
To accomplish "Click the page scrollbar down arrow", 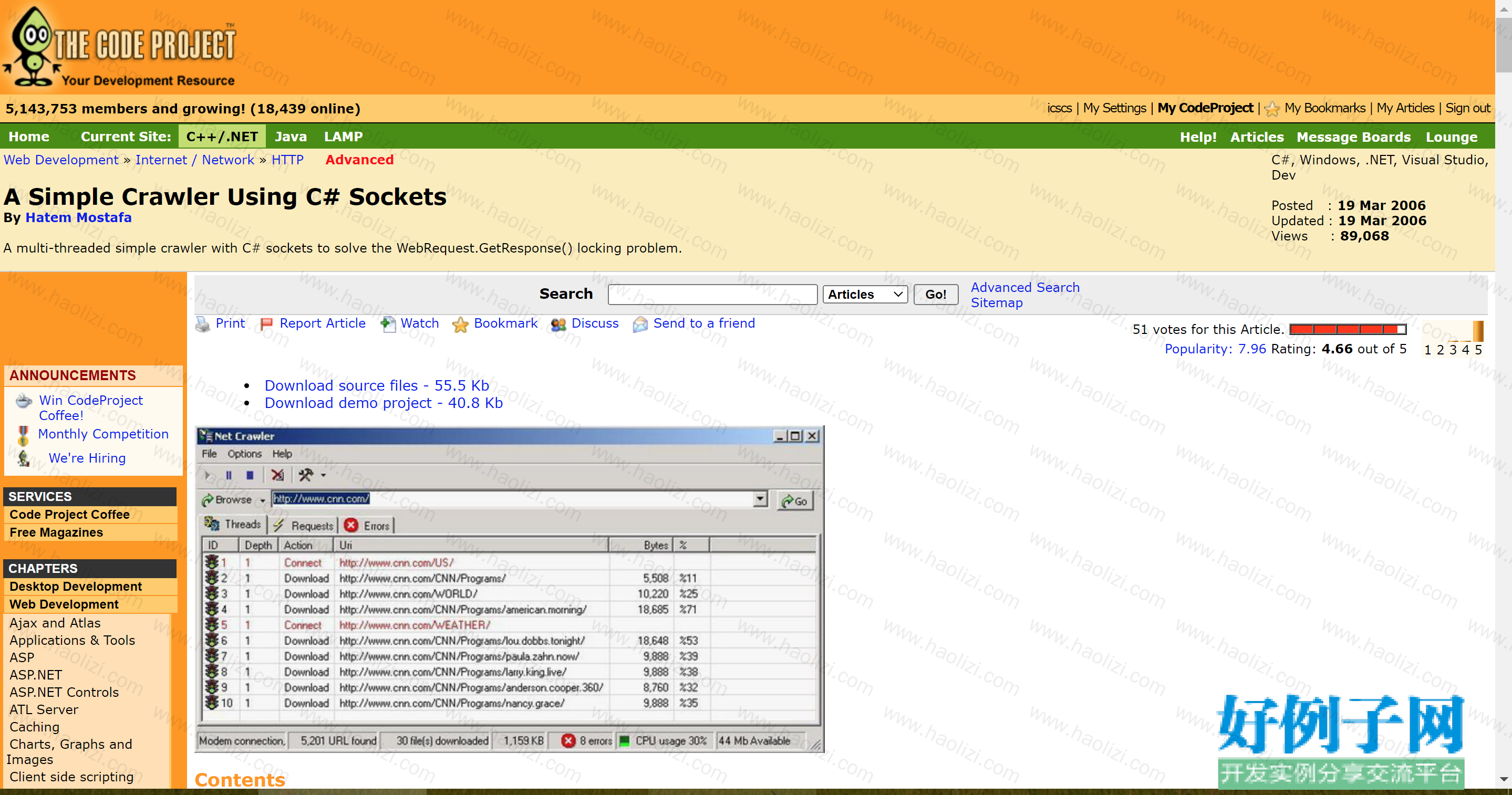I will coord(1503,780).
